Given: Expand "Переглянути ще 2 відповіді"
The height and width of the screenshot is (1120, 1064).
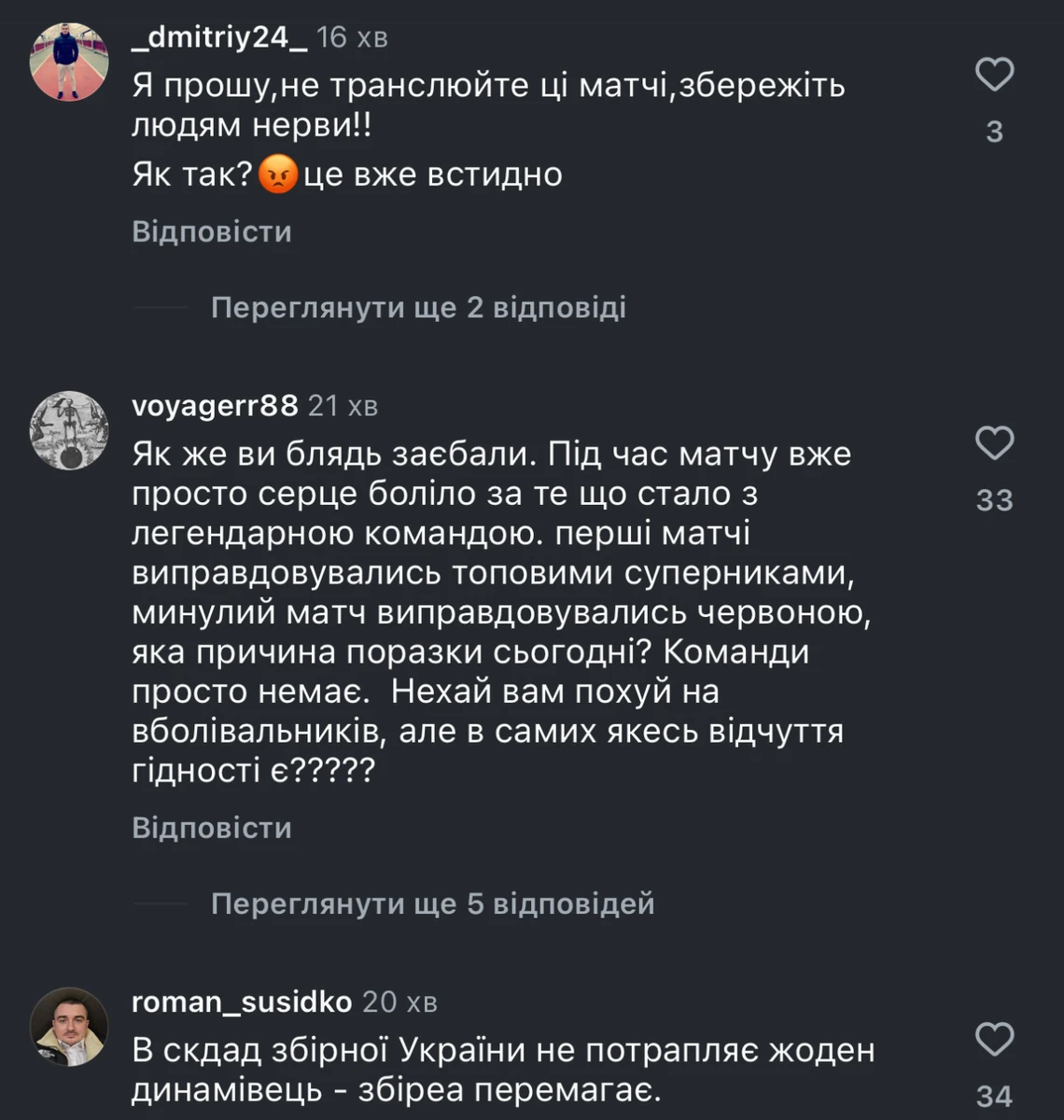Looking at the screenshot, I should click(x=418, y=307).
